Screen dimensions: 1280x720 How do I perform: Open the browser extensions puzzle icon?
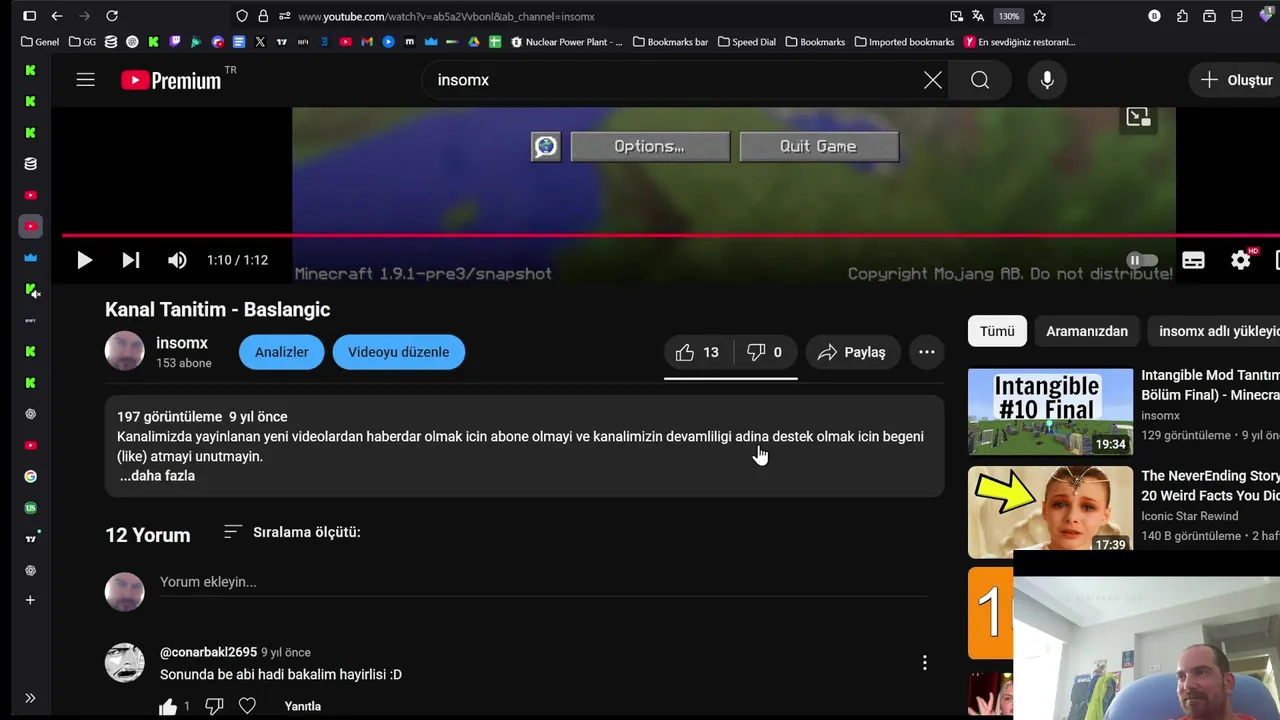click(1182, 16)
